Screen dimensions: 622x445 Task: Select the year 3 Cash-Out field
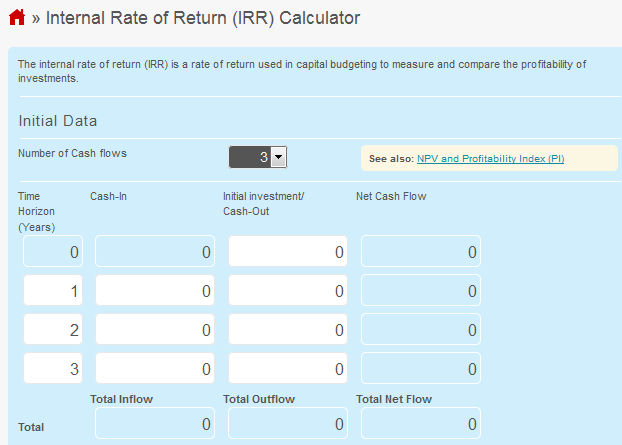coord(288,368)
